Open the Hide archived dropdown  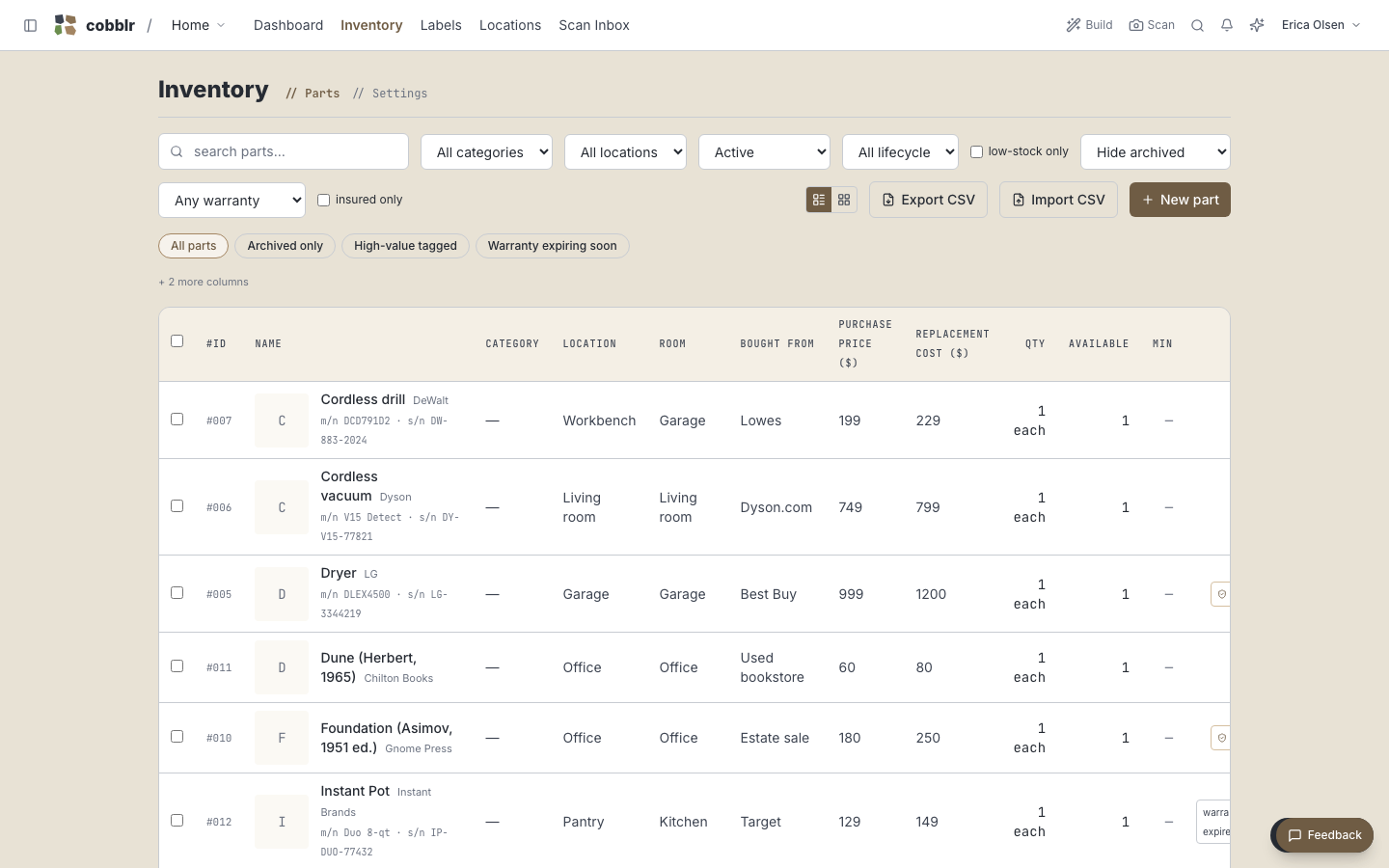(1156, 151)
